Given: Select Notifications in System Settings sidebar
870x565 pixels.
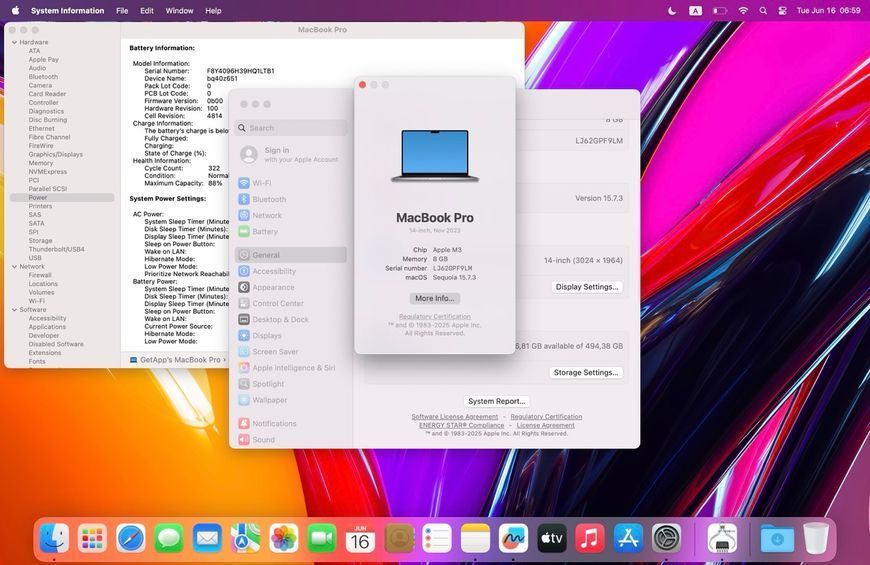Looking at the screenshot, I should pos(291,423).
